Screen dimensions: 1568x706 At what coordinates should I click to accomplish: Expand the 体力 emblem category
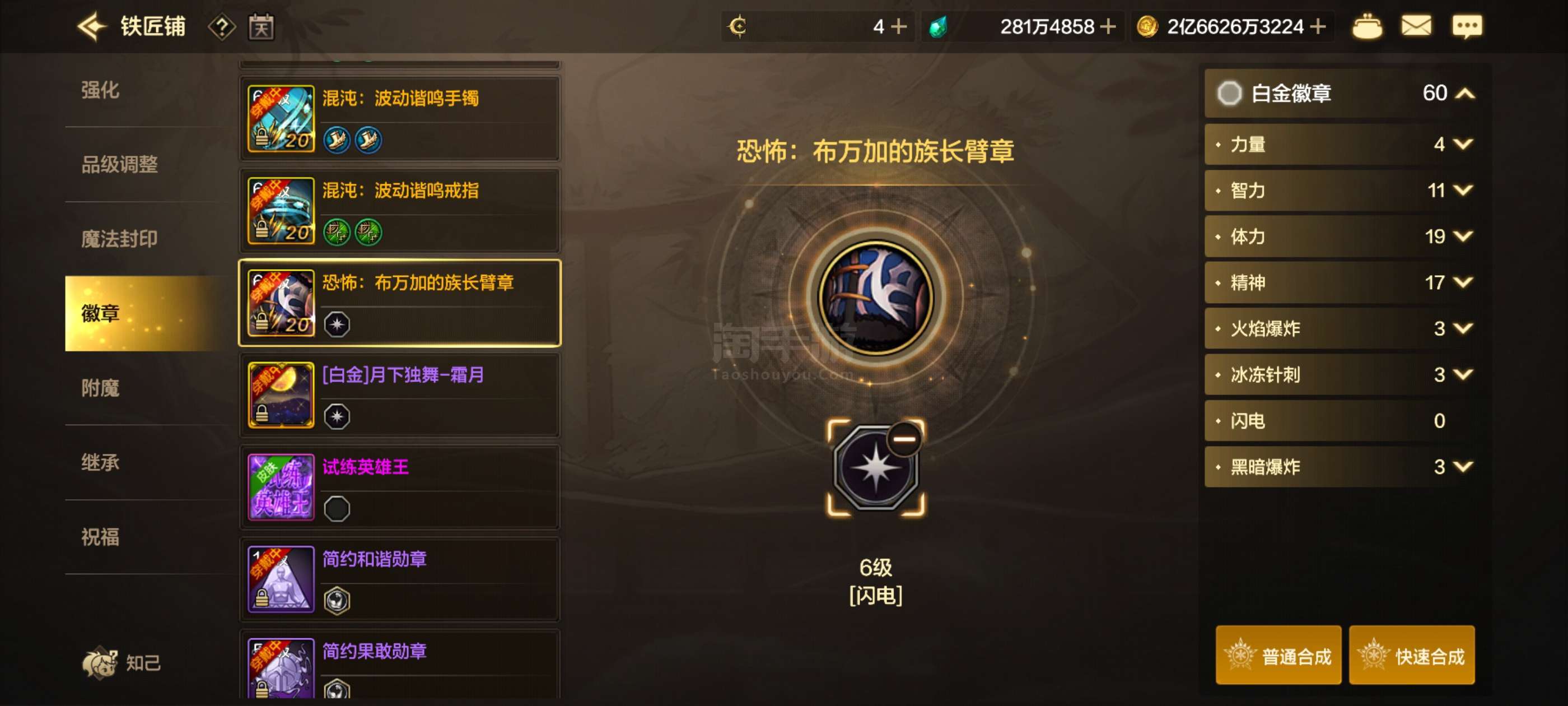pyautogui.click(x=1462, y=236)
